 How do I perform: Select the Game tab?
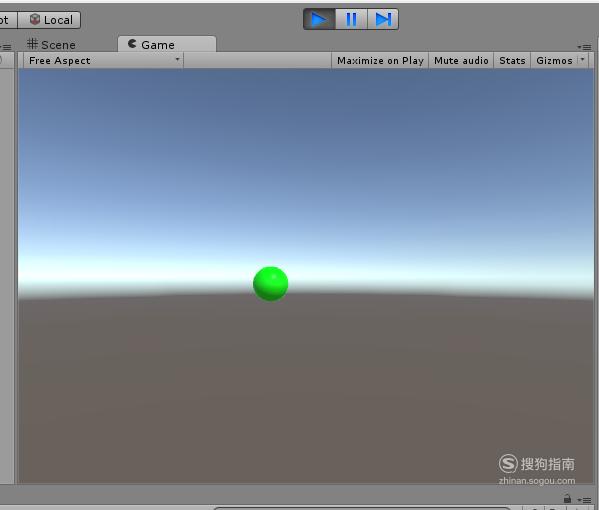tap(167, 44)
